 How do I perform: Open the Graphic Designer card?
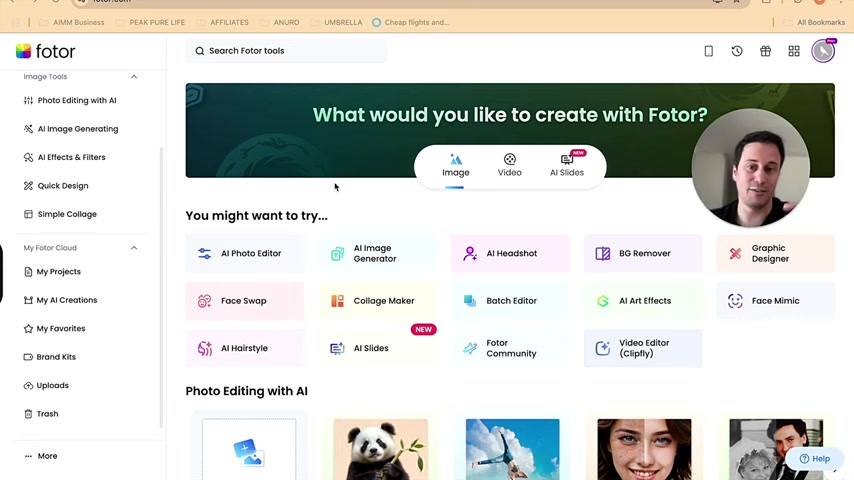tap(776, 253)
